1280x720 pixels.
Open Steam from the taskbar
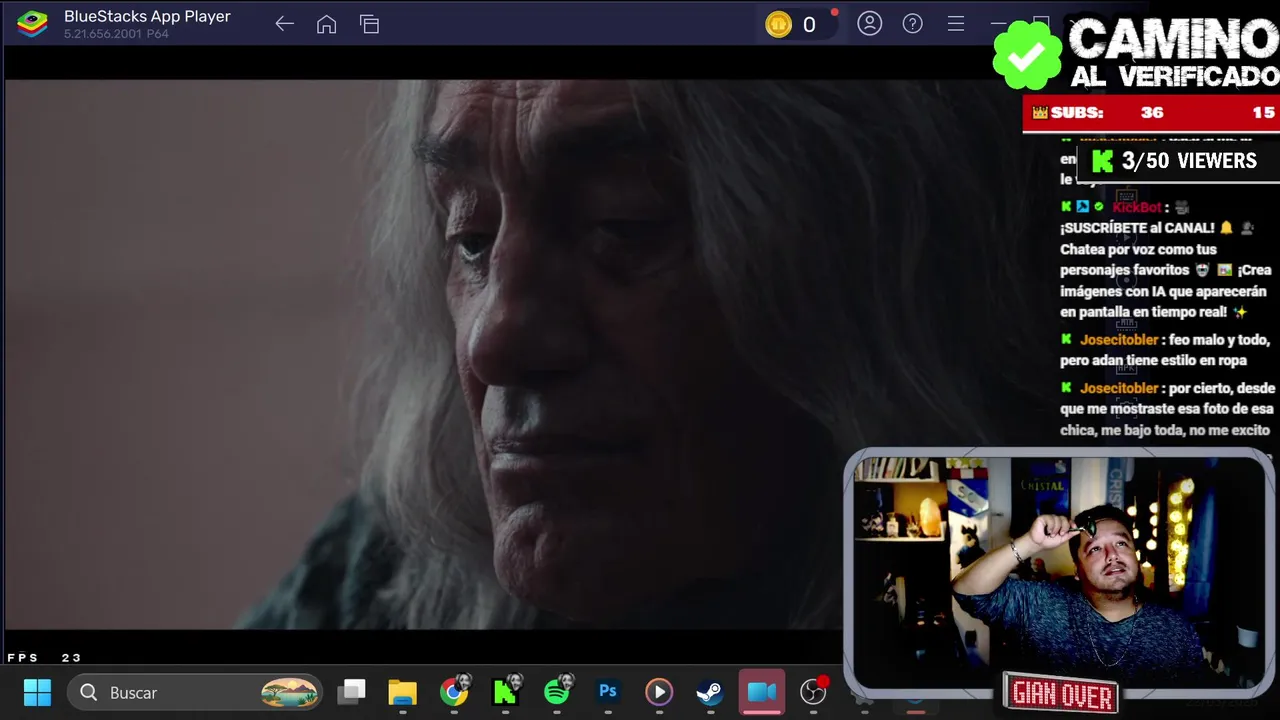(x=710, y=692)
